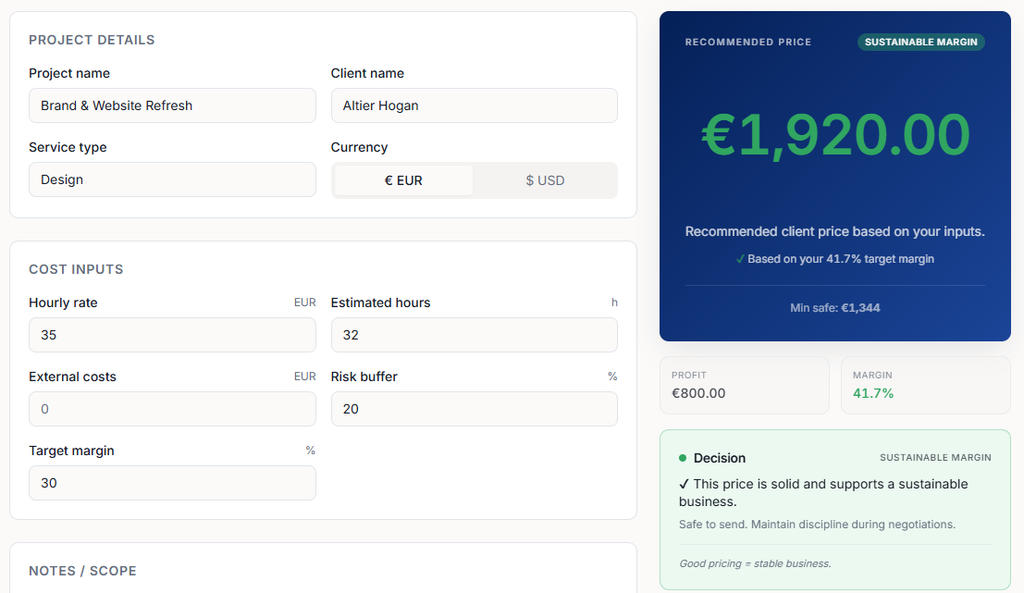The width and height of the screenshot is (1024, 593).
Task: Switch currency to $ USD
Action: point(545,180)
